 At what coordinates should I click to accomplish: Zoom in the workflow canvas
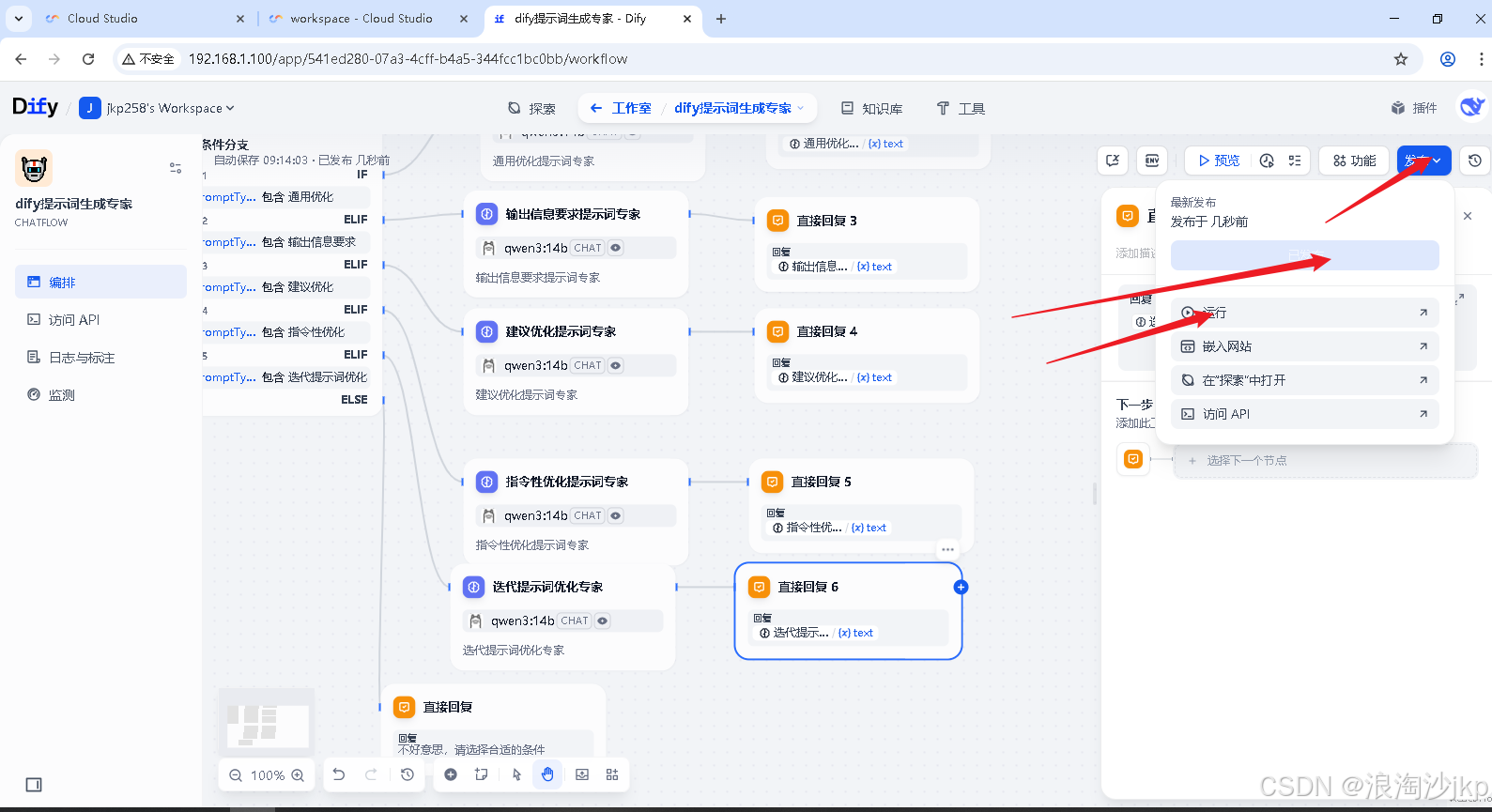click(x=298, y=775)
